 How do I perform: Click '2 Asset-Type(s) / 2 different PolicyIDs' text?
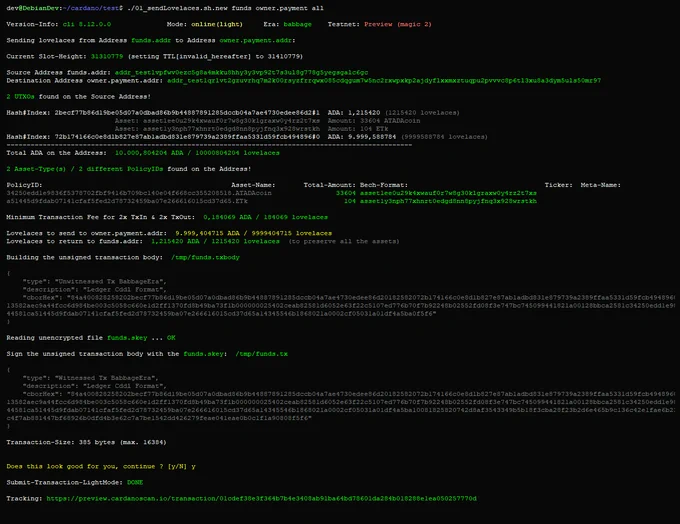[85, 169]
